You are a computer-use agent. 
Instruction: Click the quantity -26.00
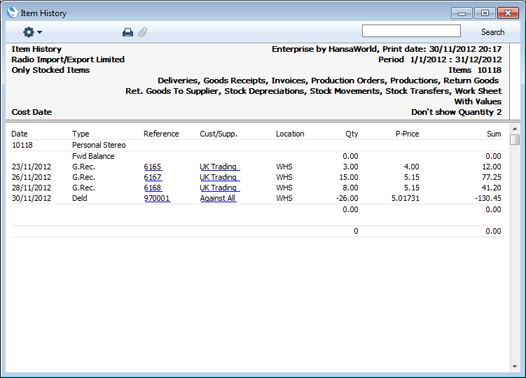point(347,198)
